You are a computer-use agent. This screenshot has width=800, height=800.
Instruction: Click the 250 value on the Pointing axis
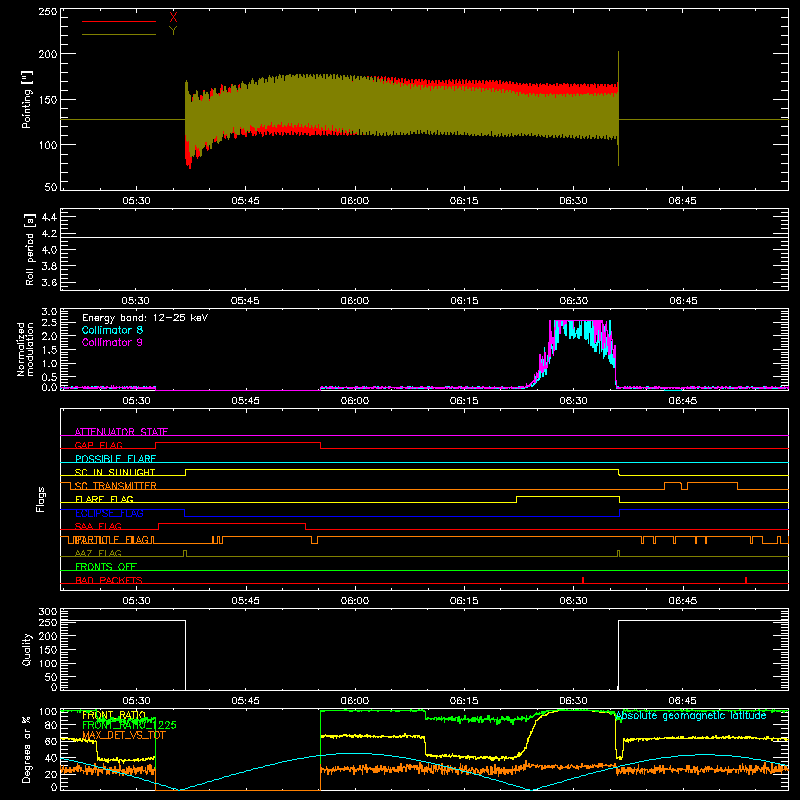coord(48,12)
